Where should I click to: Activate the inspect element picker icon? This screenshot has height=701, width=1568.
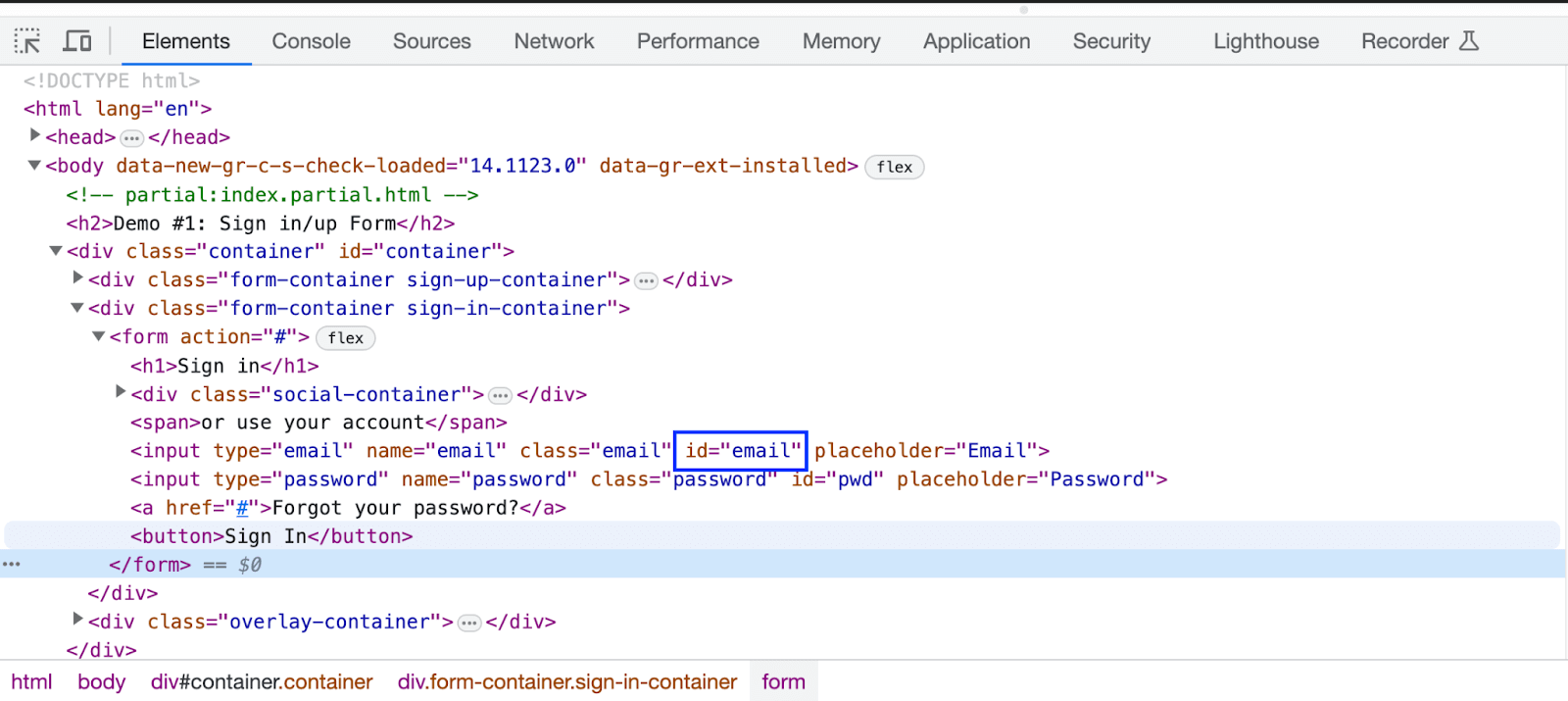(27, 41)
